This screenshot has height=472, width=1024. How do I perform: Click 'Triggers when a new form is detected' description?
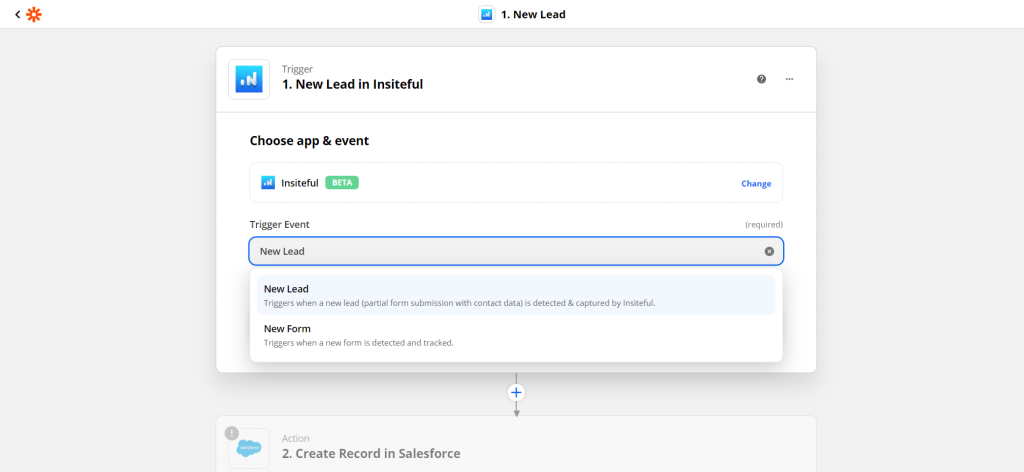click(x=359, y=343)
